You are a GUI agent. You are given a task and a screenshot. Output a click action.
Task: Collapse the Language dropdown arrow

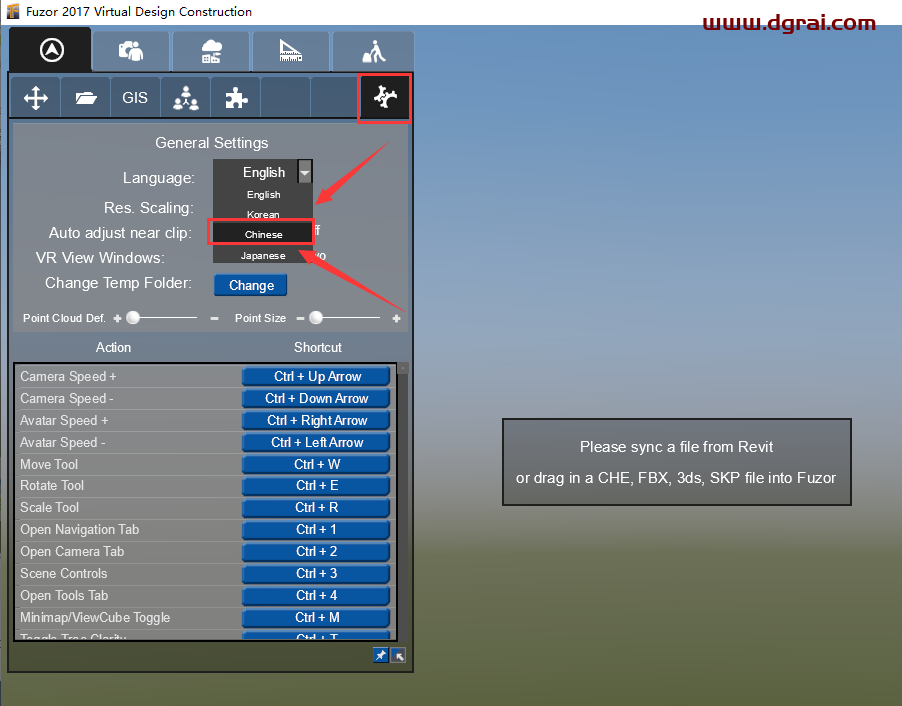point(304,172)
